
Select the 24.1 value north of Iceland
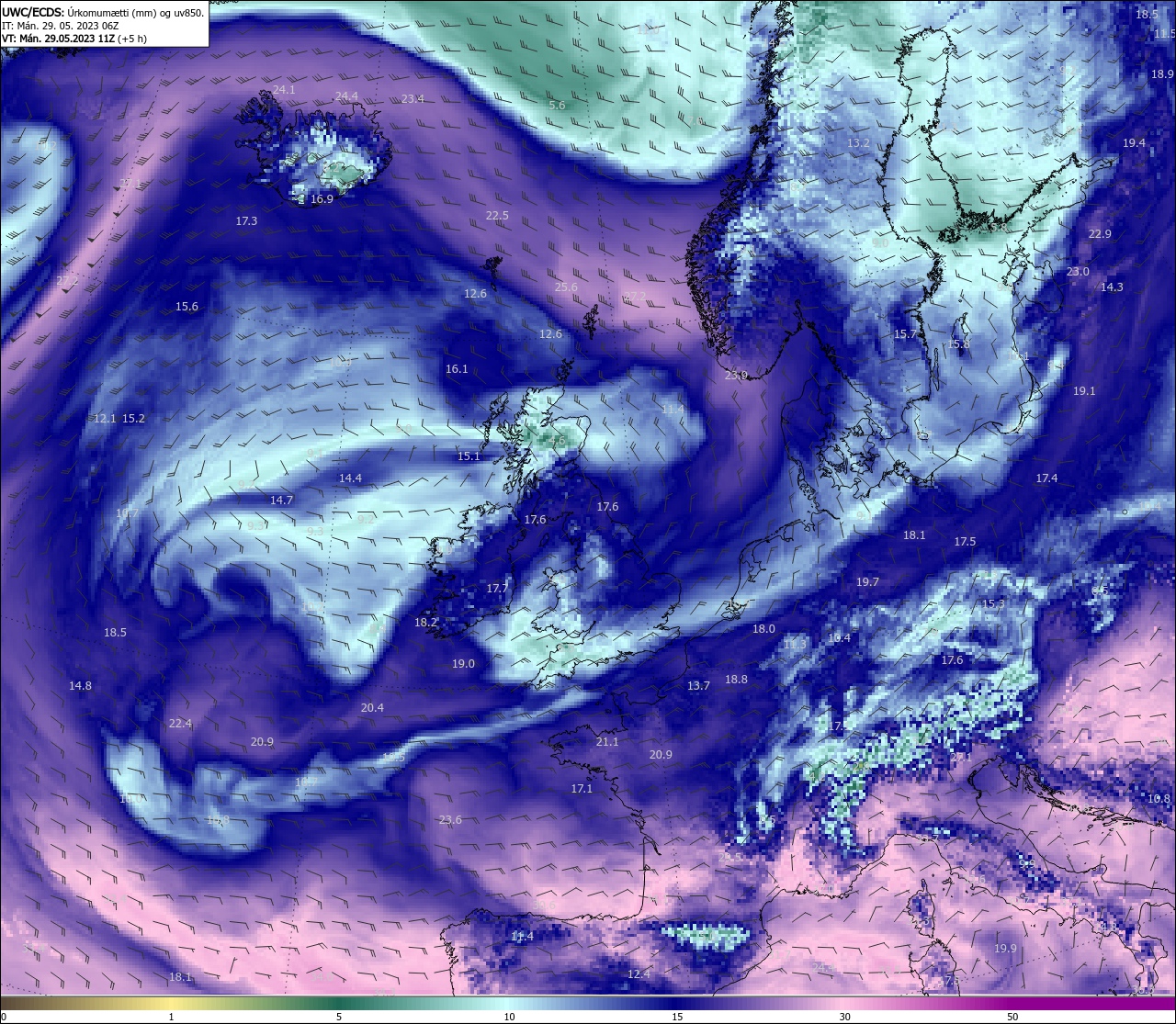[284, 90]
